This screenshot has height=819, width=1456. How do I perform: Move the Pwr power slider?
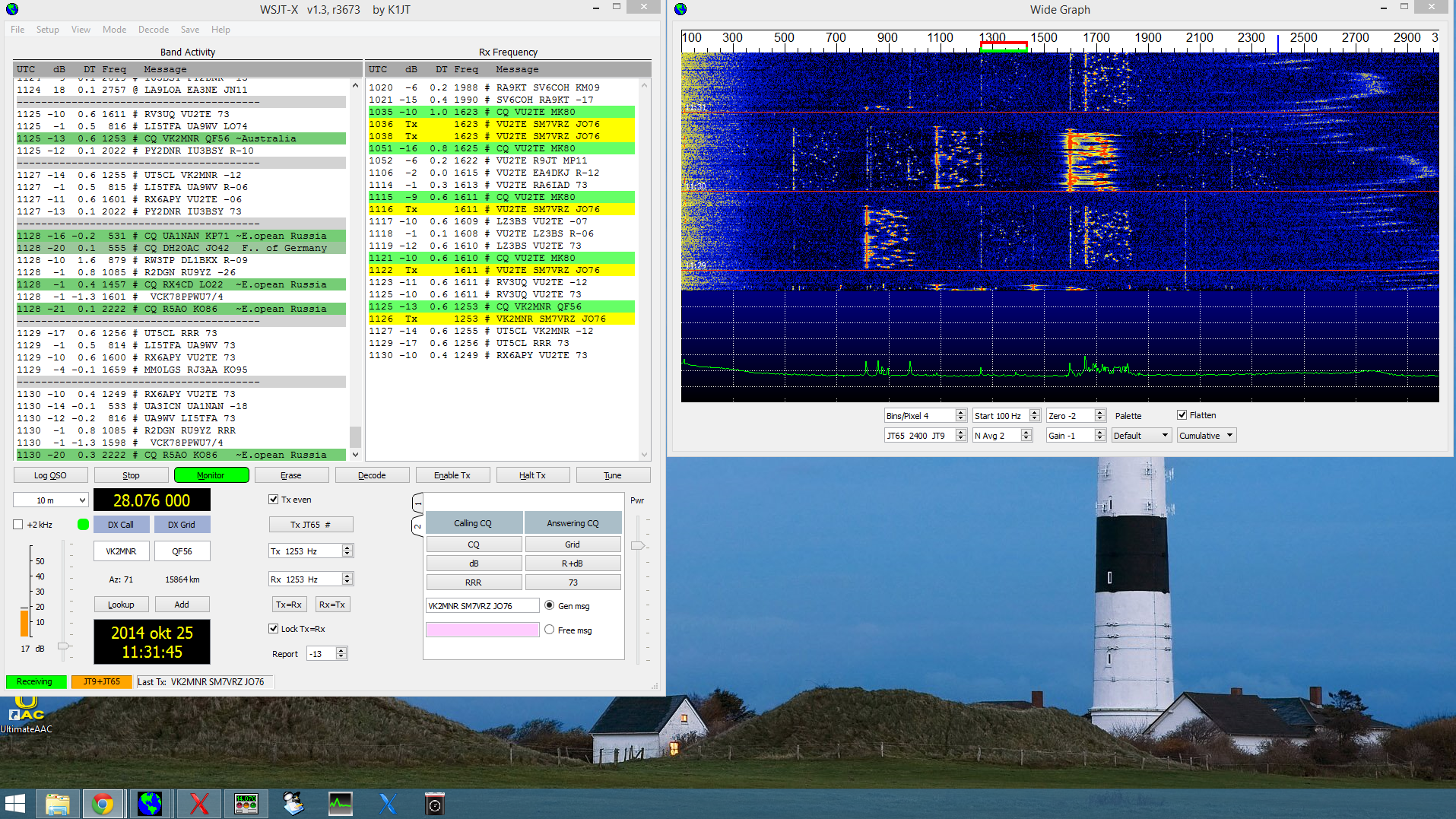tap(637, 545)
